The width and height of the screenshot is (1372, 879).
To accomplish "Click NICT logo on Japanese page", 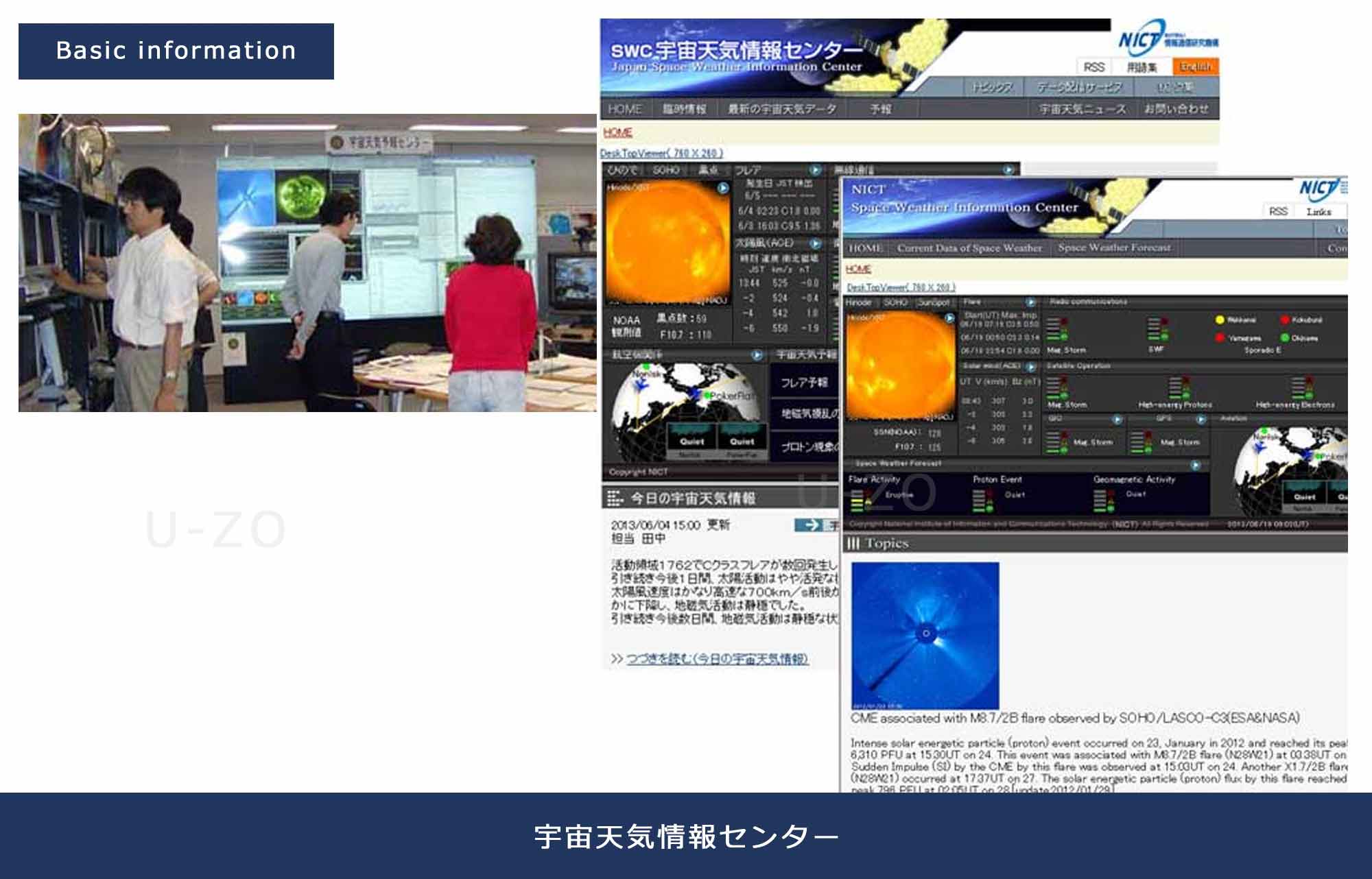I will click(x=1168, y=39).
